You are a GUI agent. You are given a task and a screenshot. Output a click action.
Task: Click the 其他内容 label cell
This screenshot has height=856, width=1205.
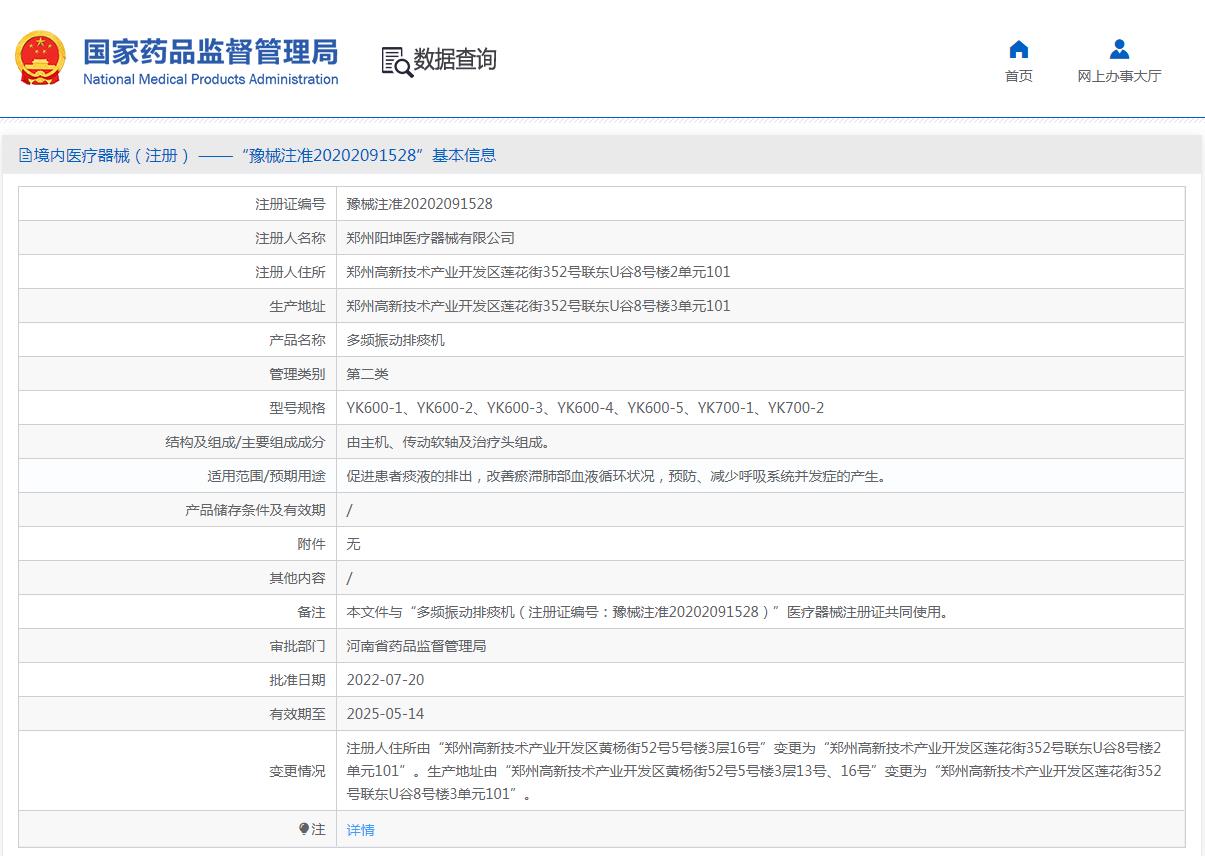pyautogui.click(x=177, y=578)
